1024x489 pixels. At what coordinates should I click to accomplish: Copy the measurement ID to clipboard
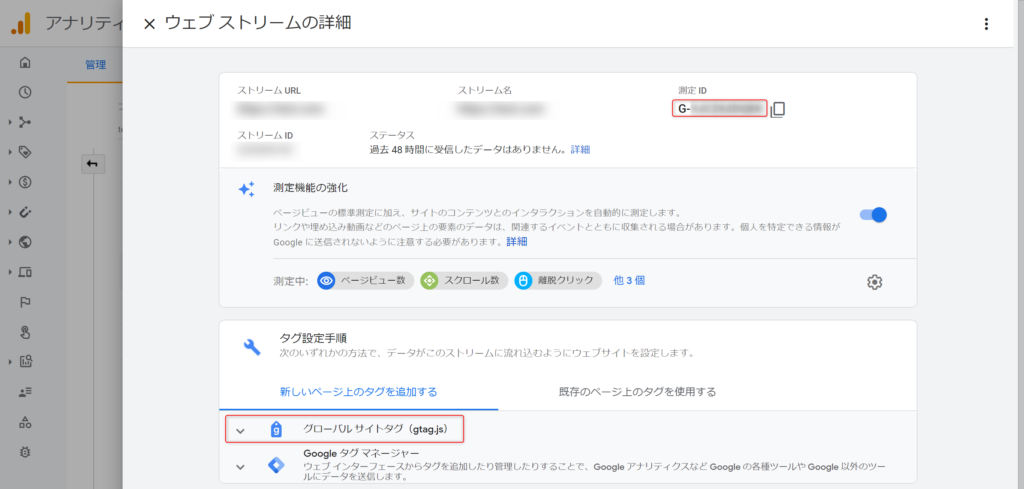tap(777, 109)
